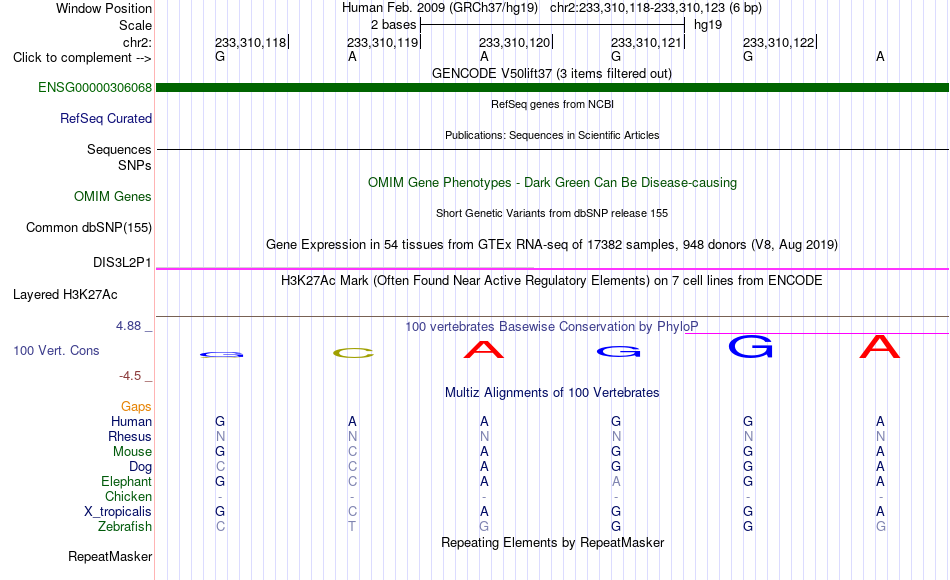Image resolution: width=950 pixels, height=580 pixels.
Task: Click the OMIM Genes track label
Action: click(x=112, y=196)
